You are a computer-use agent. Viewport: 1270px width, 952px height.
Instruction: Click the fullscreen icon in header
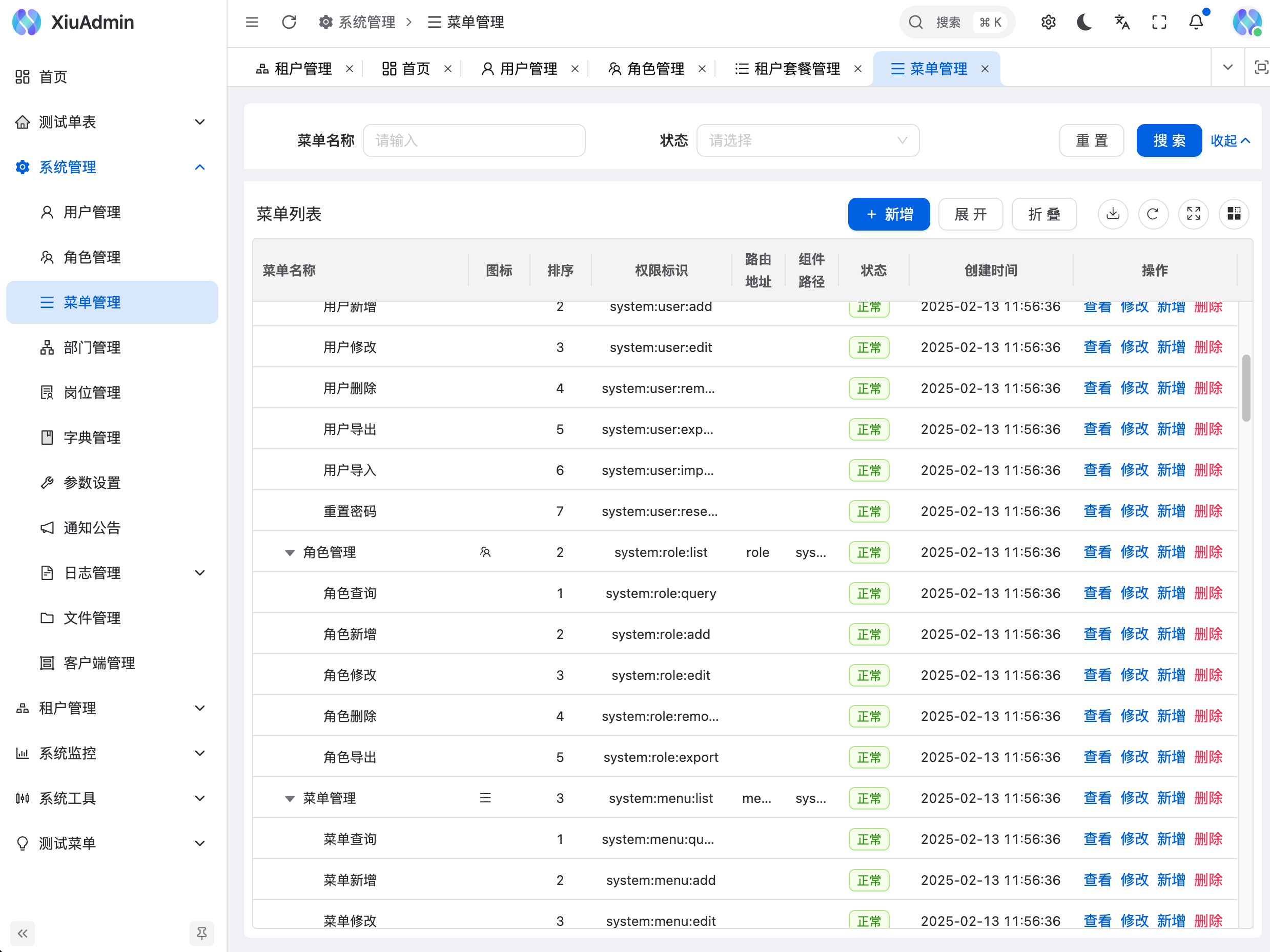point(1159,23)
